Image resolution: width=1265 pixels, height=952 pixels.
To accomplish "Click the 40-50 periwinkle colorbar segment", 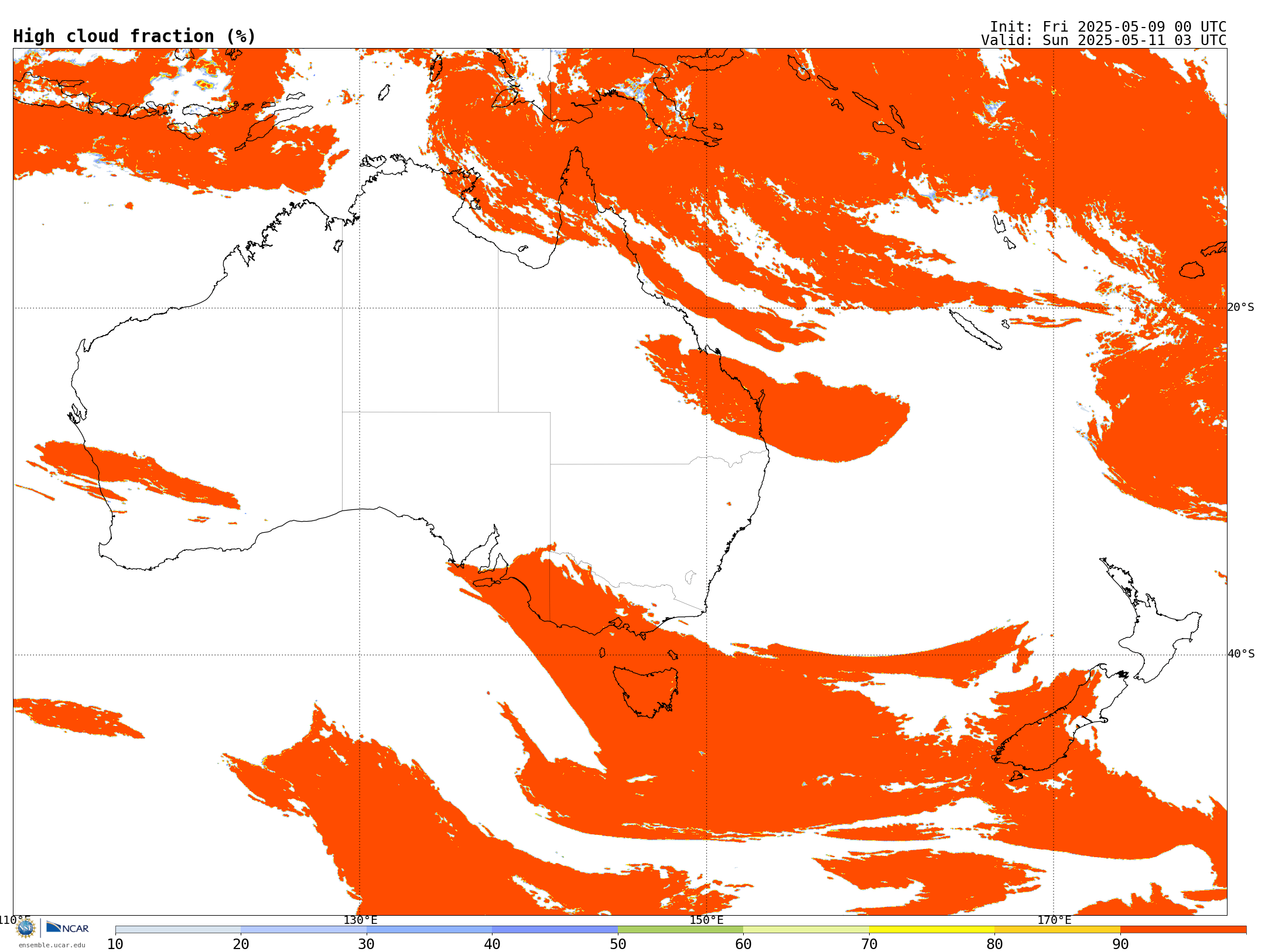I will pos(555,930).
